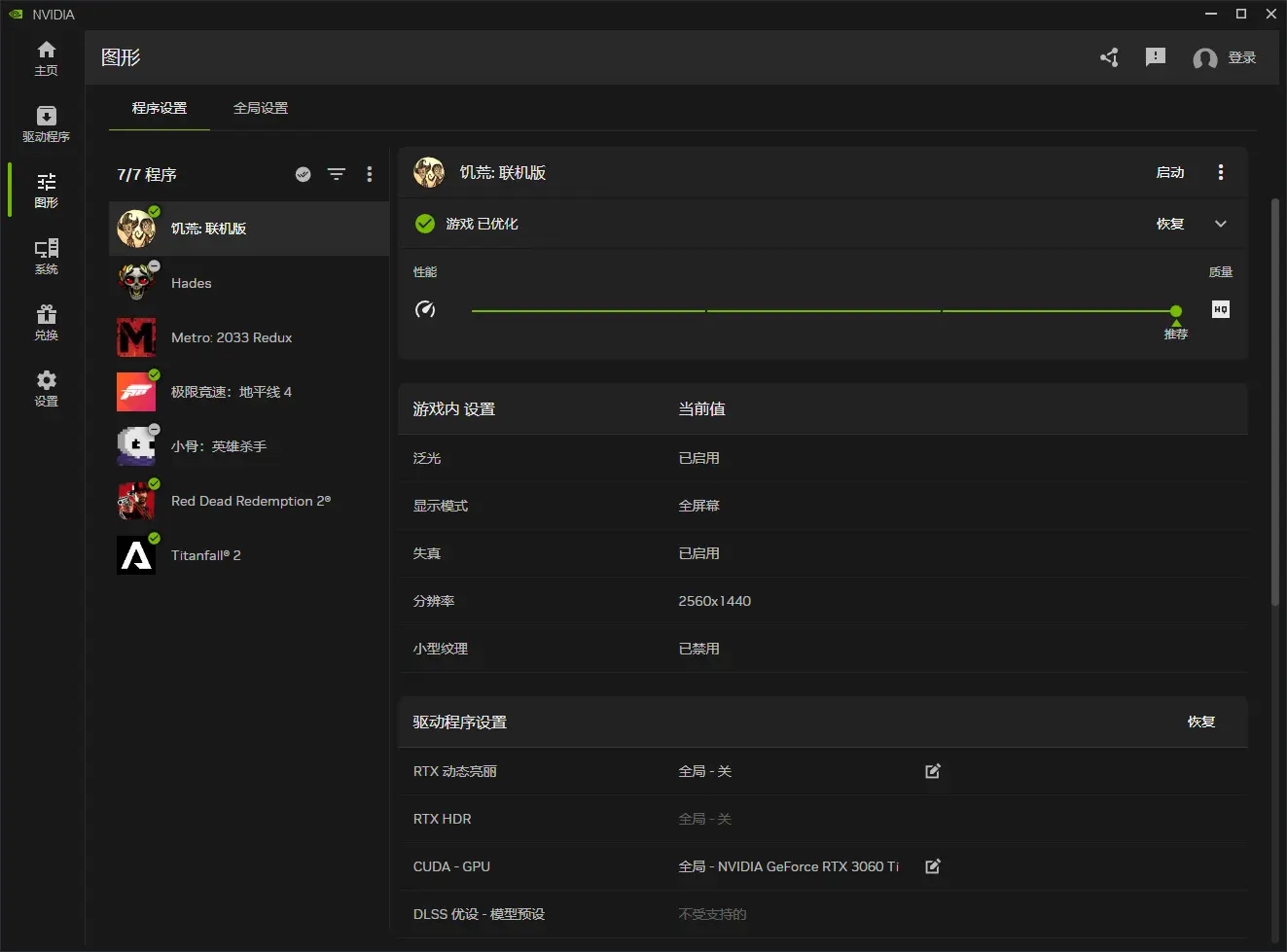The image size is (1287, 952).
Task: Edit the RTX 动态亮丽 setting
Action: click(x=933, y=771)
